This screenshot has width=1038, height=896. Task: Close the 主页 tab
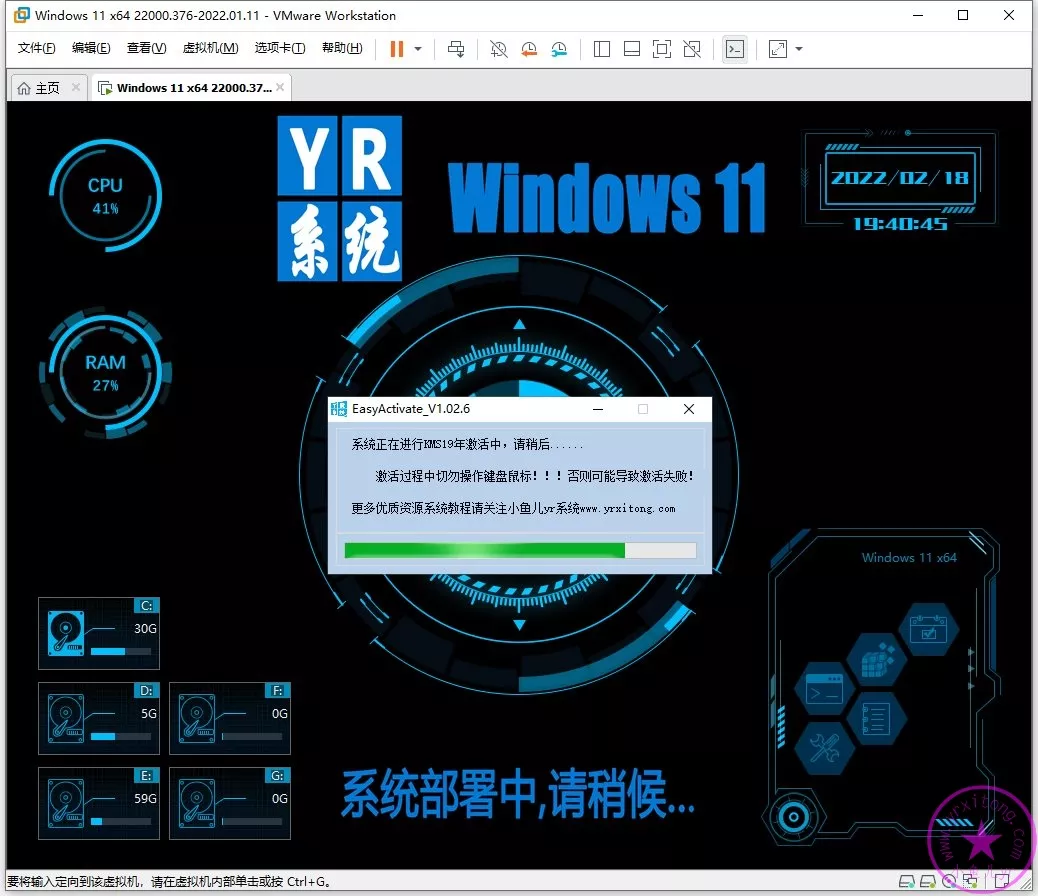pyautogui.click(x=76, y=88)
